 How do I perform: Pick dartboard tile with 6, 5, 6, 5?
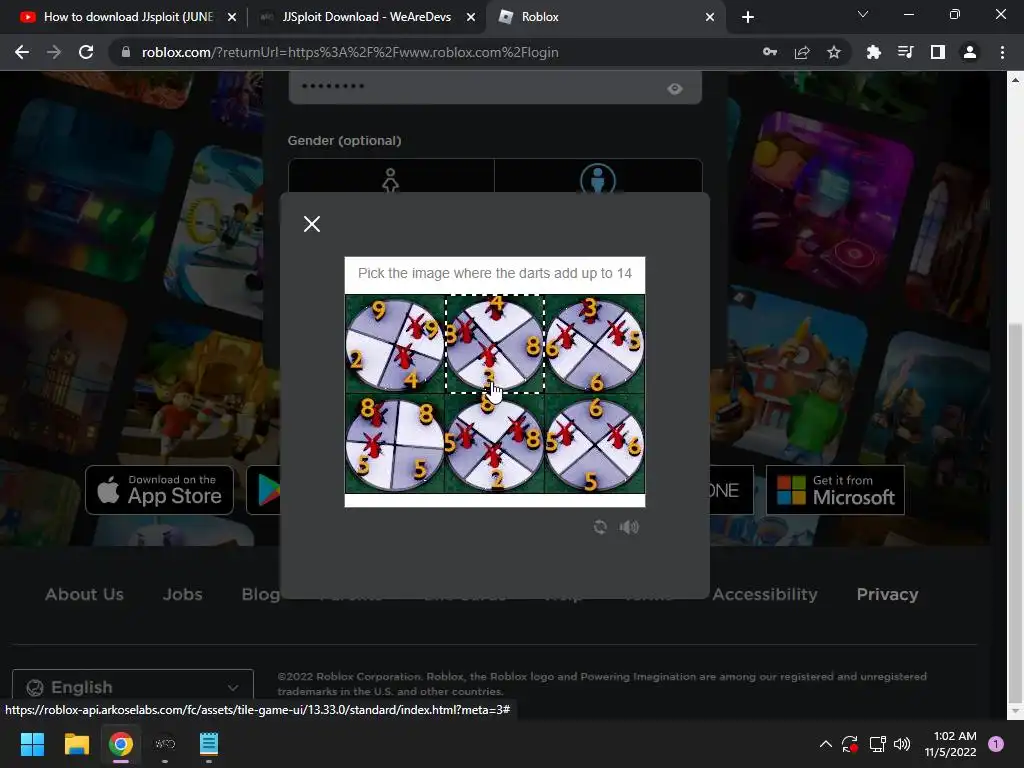pos(594,443)
